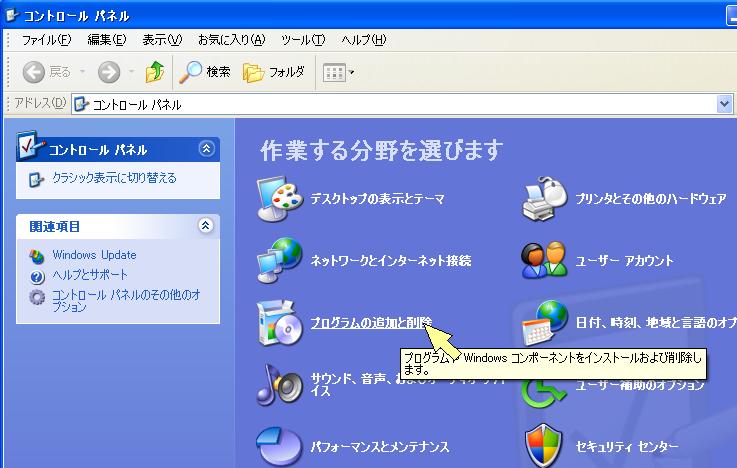
Task: Open the Windows Update link
Action: click(94, 255)
